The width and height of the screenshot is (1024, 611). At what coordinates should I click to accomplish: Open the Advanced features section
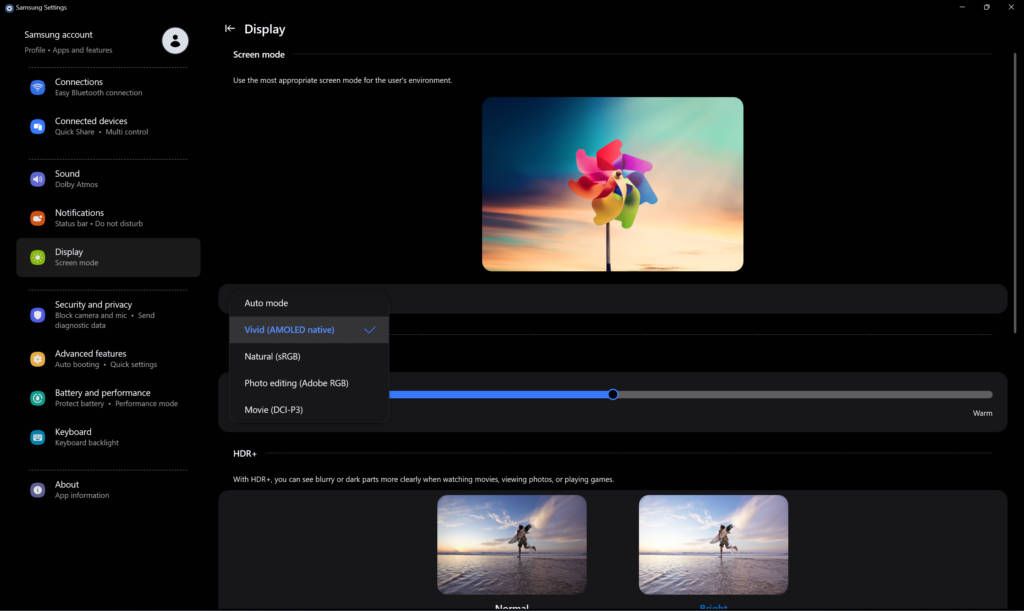(108, 359)
